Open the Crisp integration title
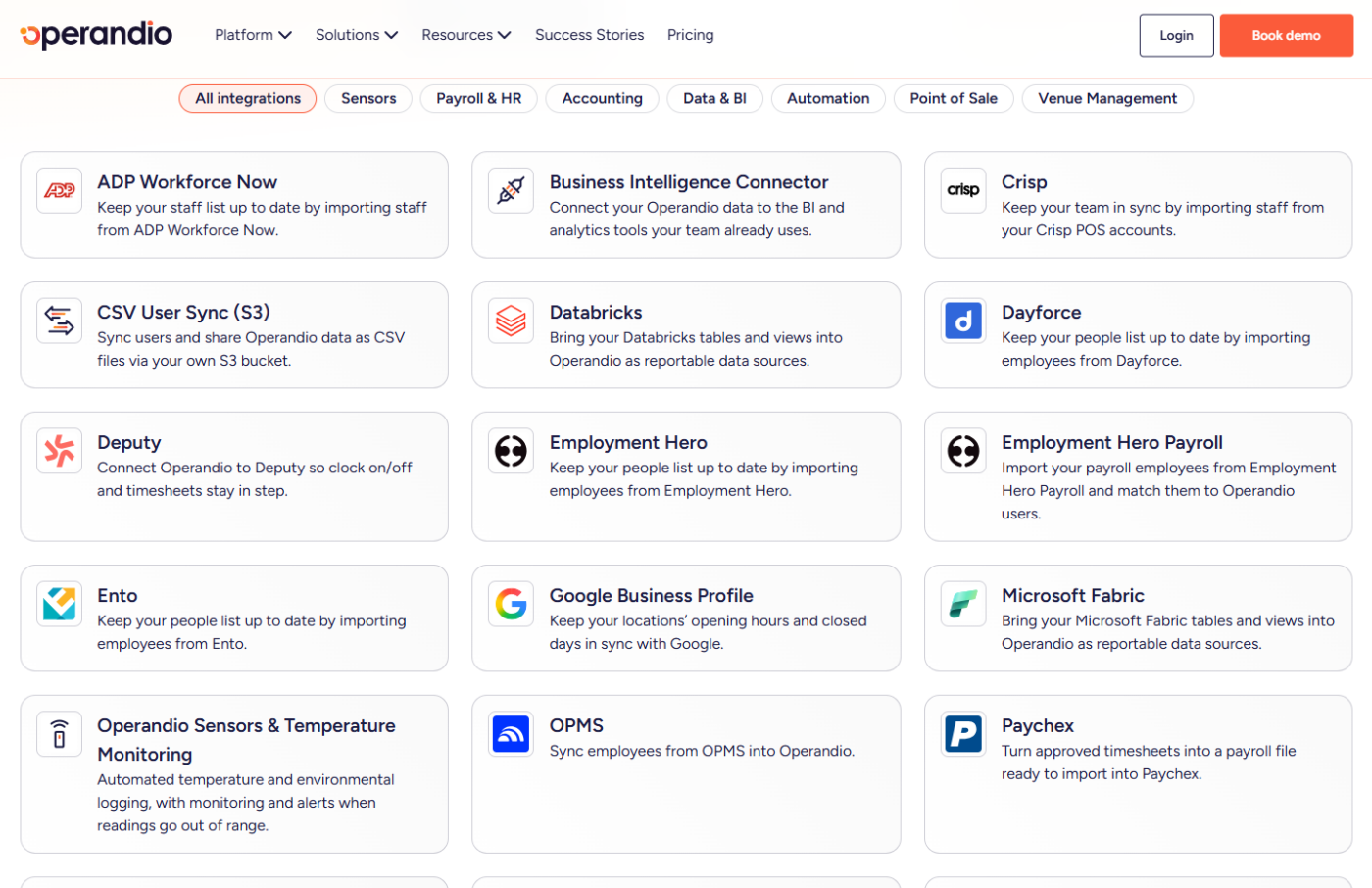1372x888 pixels. click(x=1024, y=182)
